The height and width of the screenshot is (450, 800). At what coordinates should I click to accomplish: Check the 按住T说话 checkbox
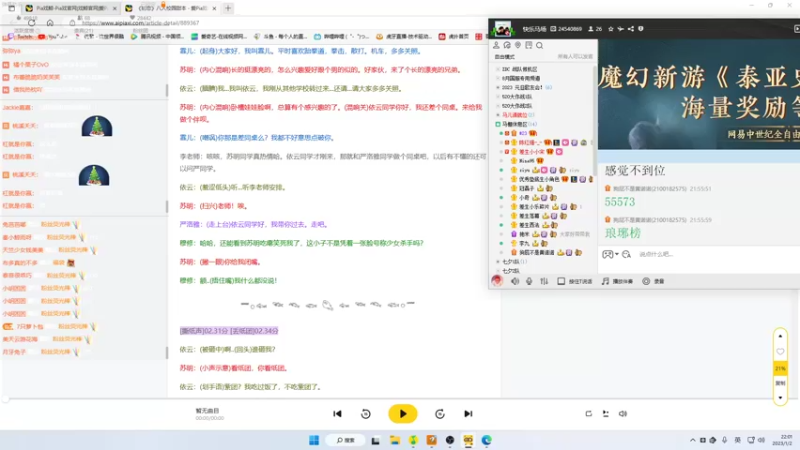click(x=561, y=281)
